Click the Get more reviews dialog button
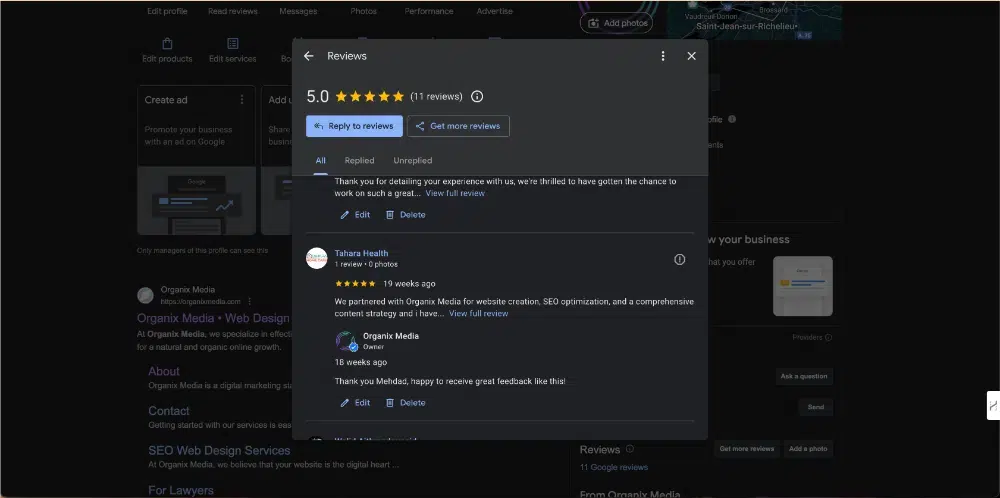 458,126
